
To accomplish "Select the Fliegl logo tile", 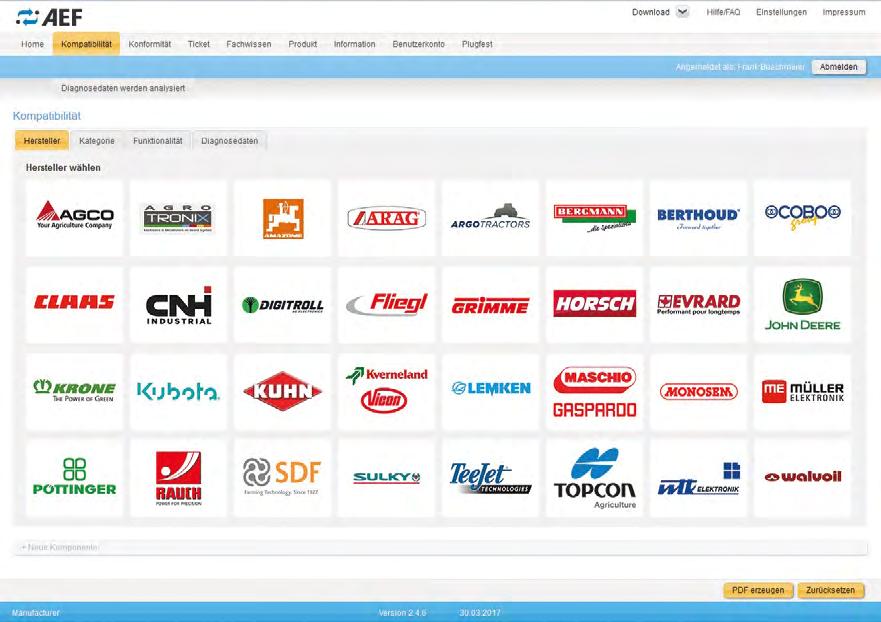I will coord(387,305).
